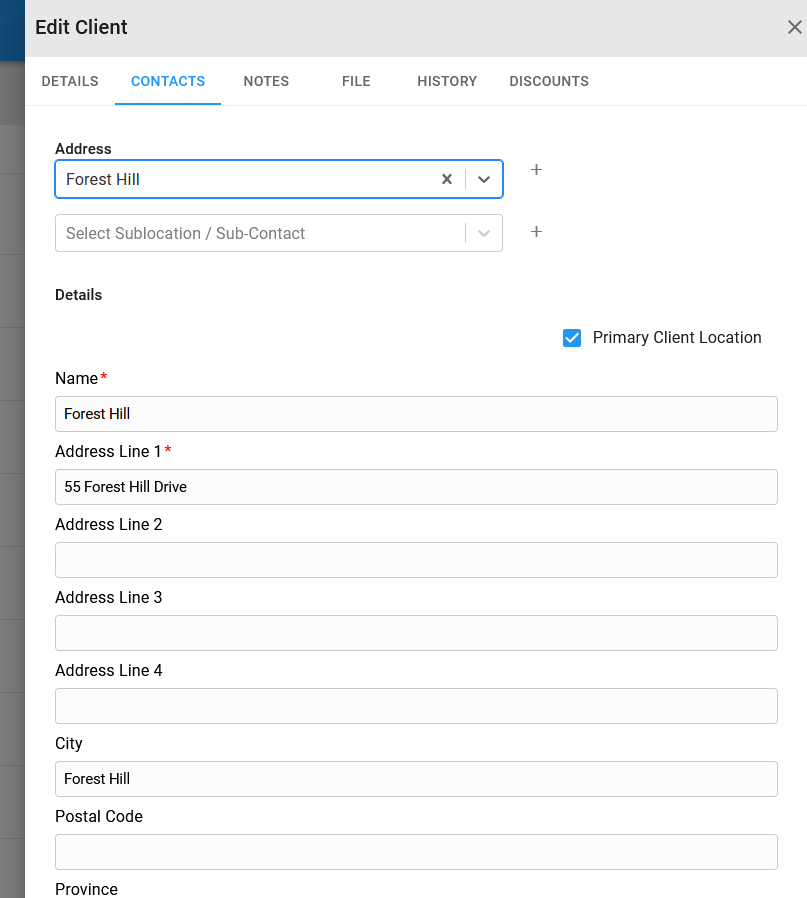This screenshot has width=807, height=898.
Task: Click the plus icon beside Address dropdown
Action: [x=536, y=170]
